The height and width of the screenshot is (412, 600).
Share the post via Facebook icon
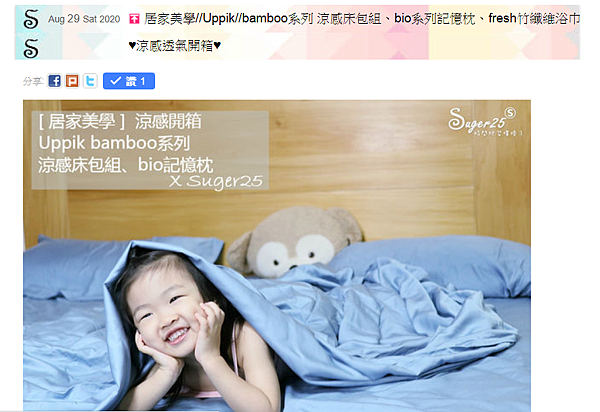[54, 81]
